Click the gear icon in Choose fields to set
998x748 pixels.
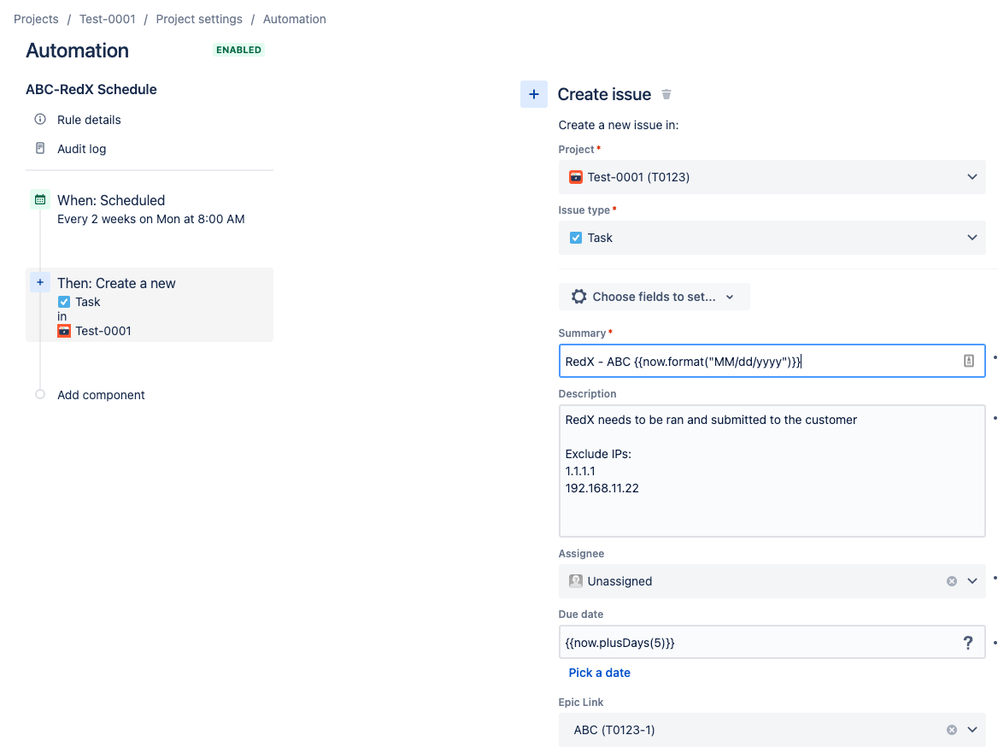tap(579, 297)
